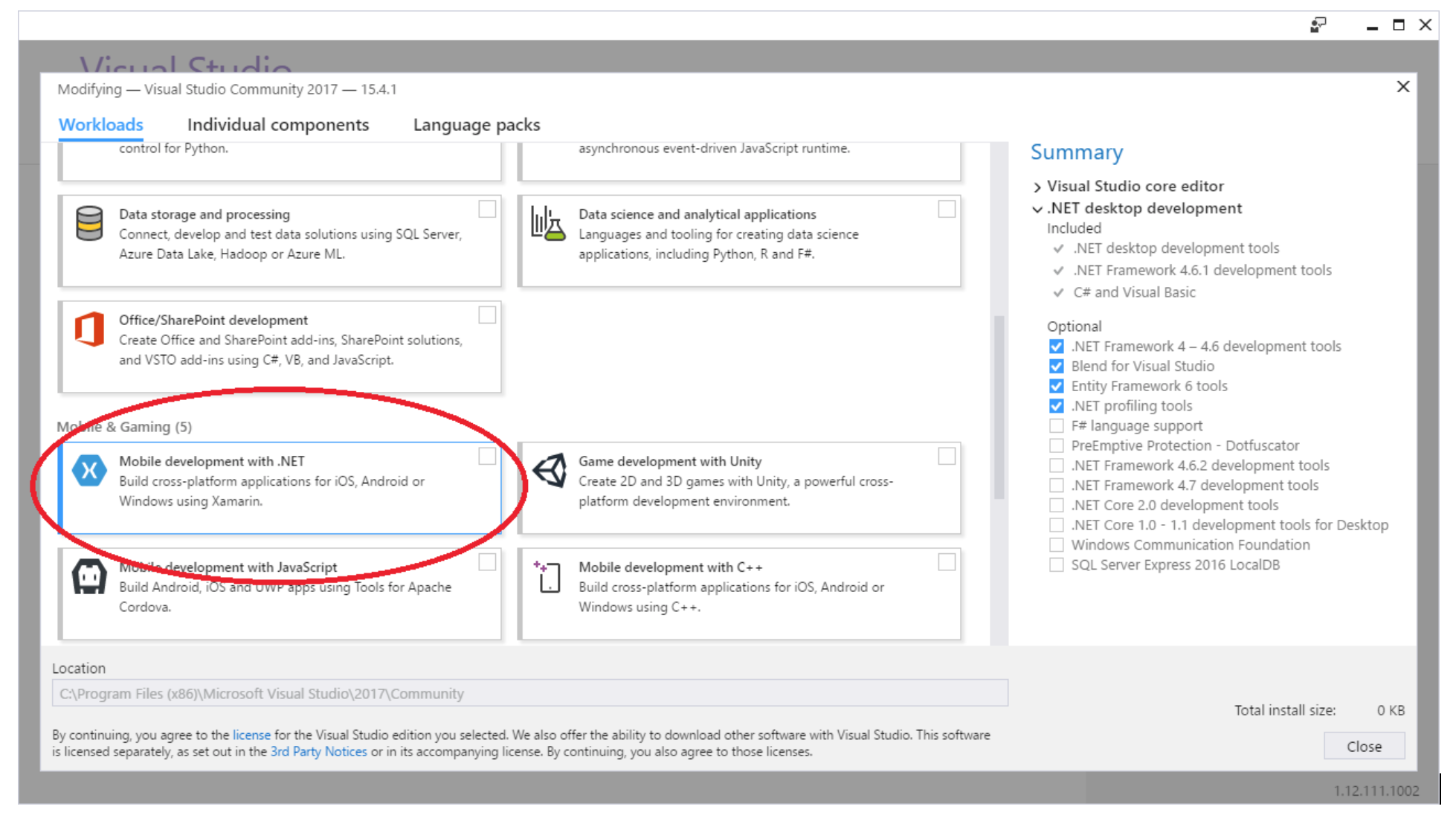Uncheck Entity Framework 6 tools
1456x818 pixels.
coord(1056,386)
